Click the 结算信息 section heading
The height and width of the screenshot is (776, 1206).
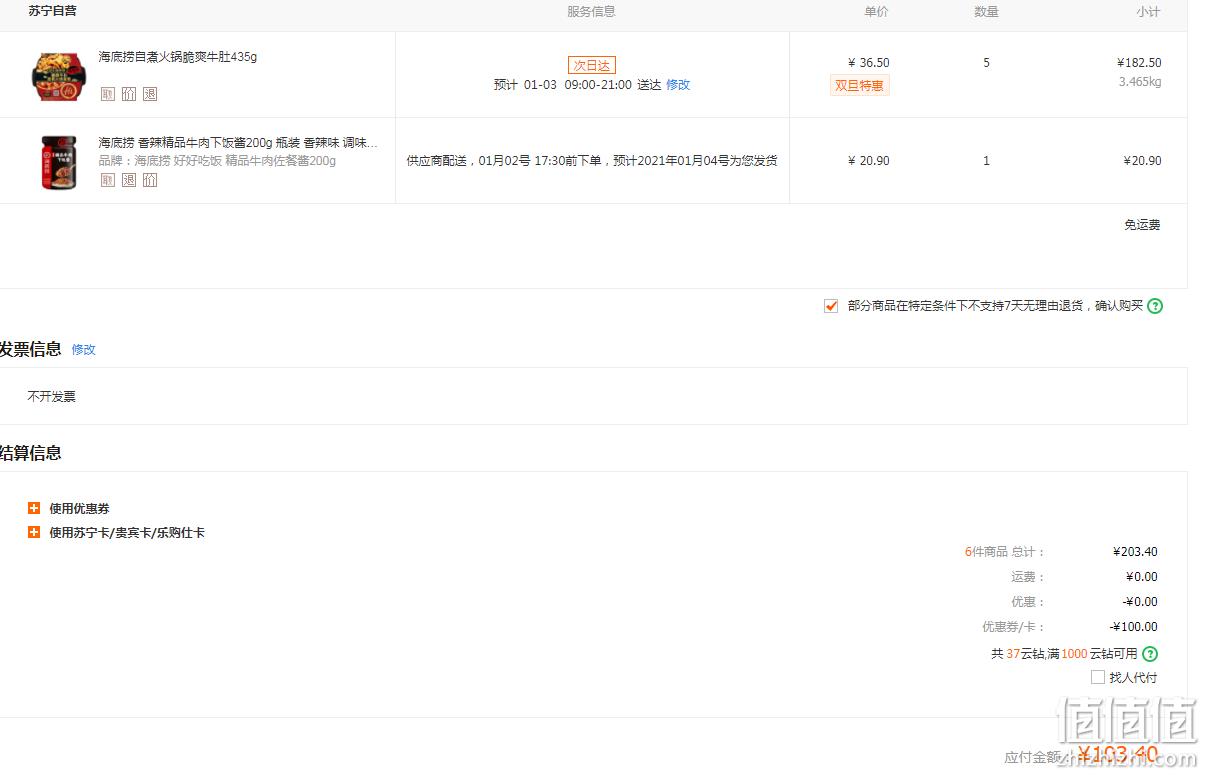[31, 453]
